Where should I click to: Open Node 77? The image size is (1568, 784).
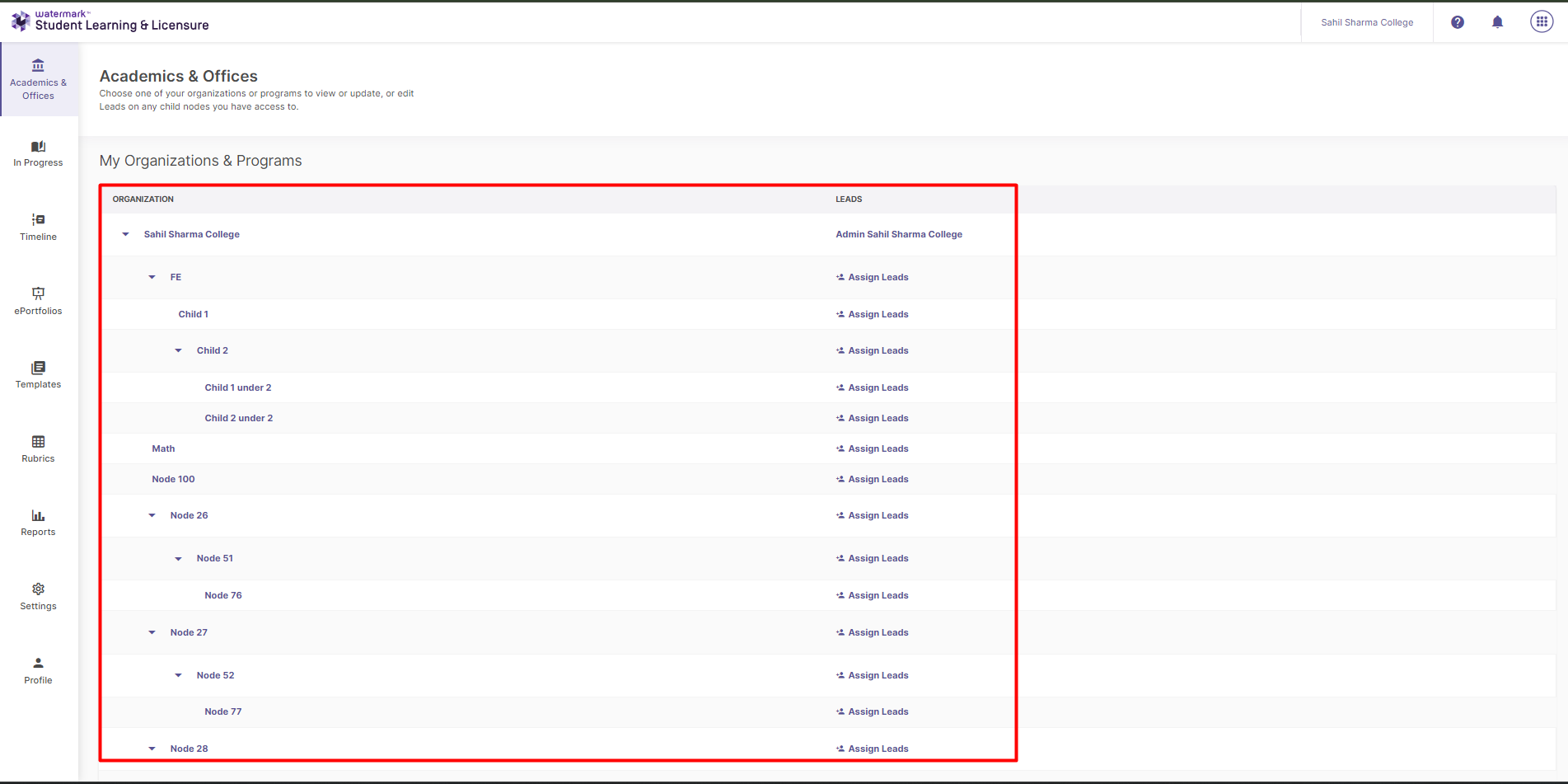(x=223, y=711)
